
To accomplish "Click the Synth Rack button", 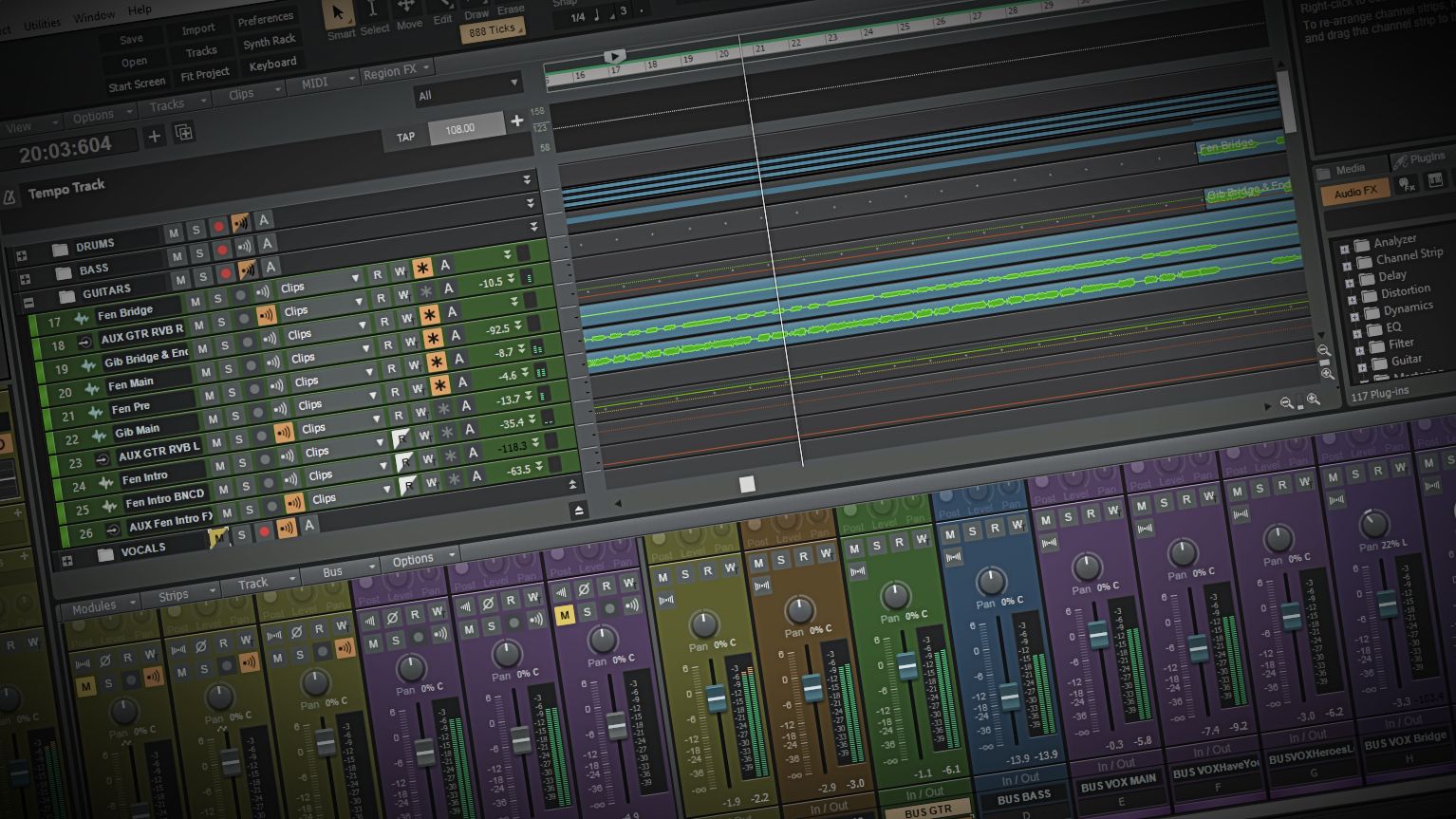I will coord(270,42).
